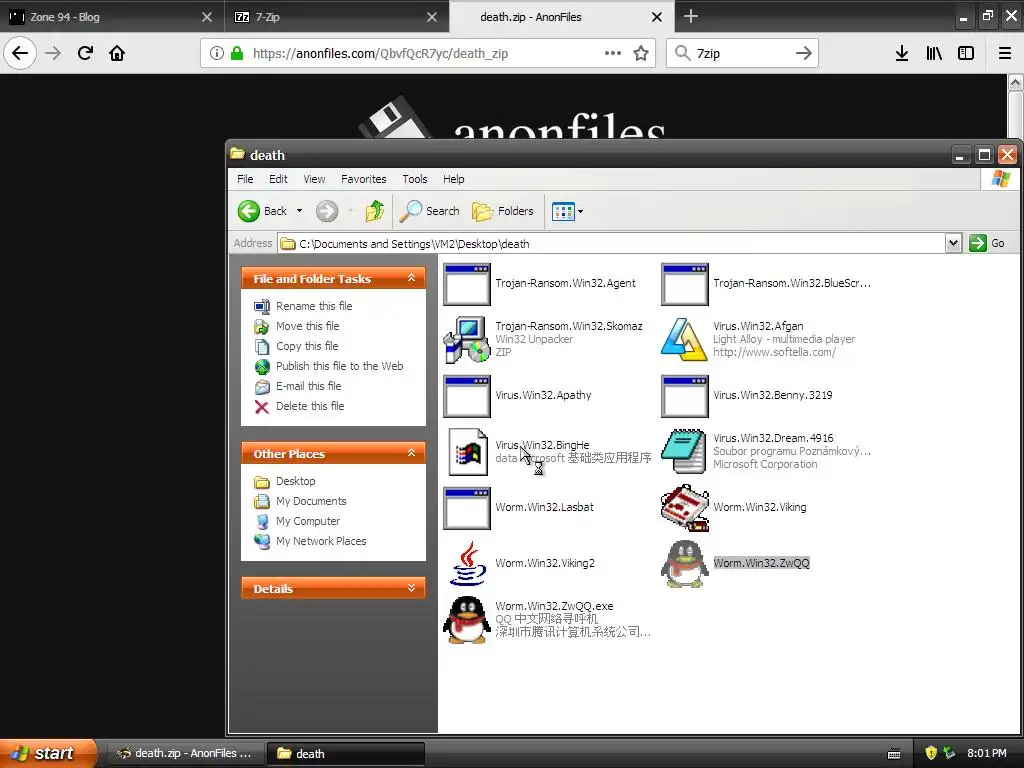The image size is (1024, 768).
Task: Open the browser hamburger menu
Action: pyautogui.click(x=1005, y=53)
